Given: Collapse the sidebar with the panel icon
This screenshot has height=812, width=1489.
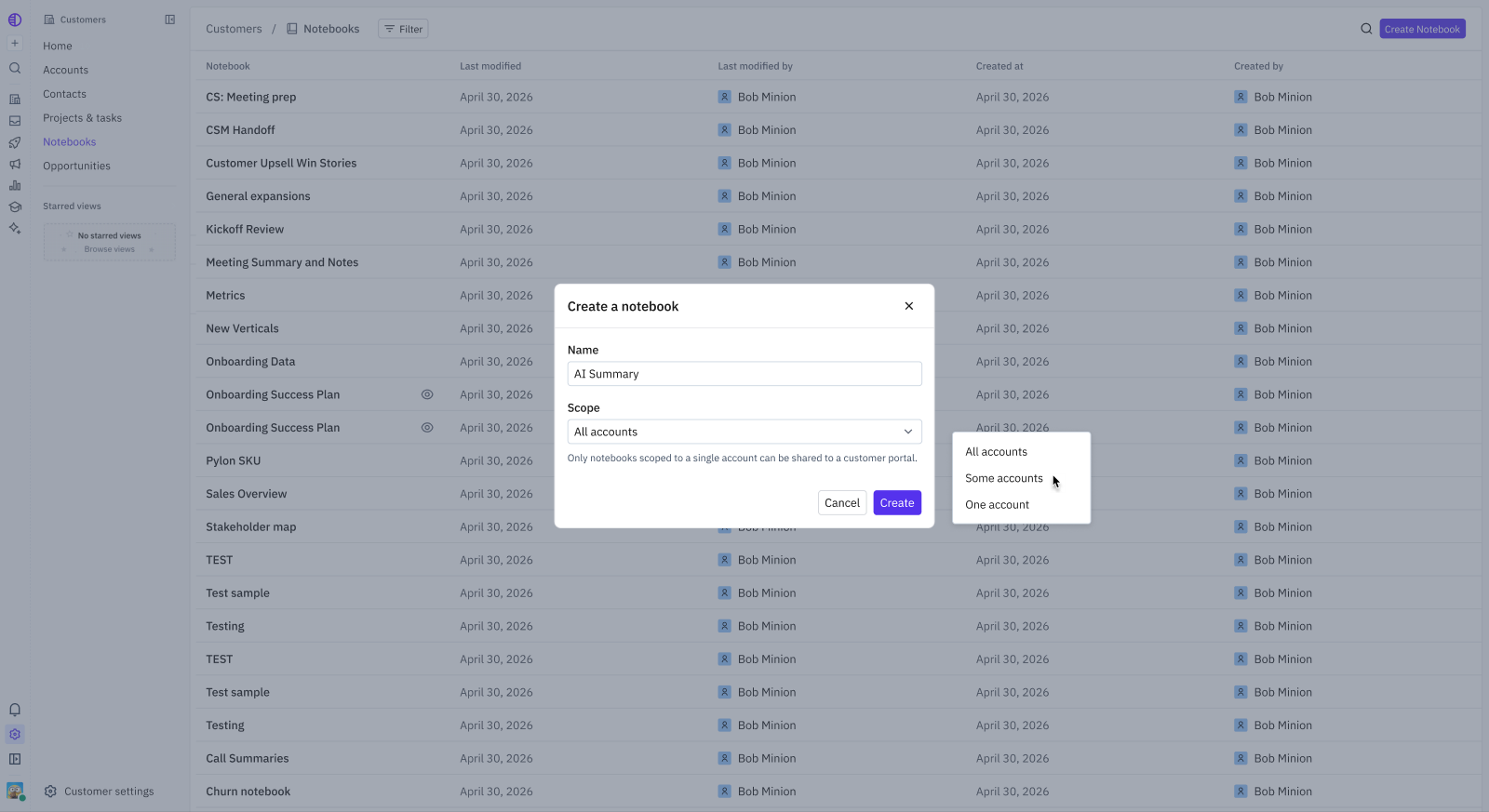Looking at the screenshot, I should tap(170, 20).
